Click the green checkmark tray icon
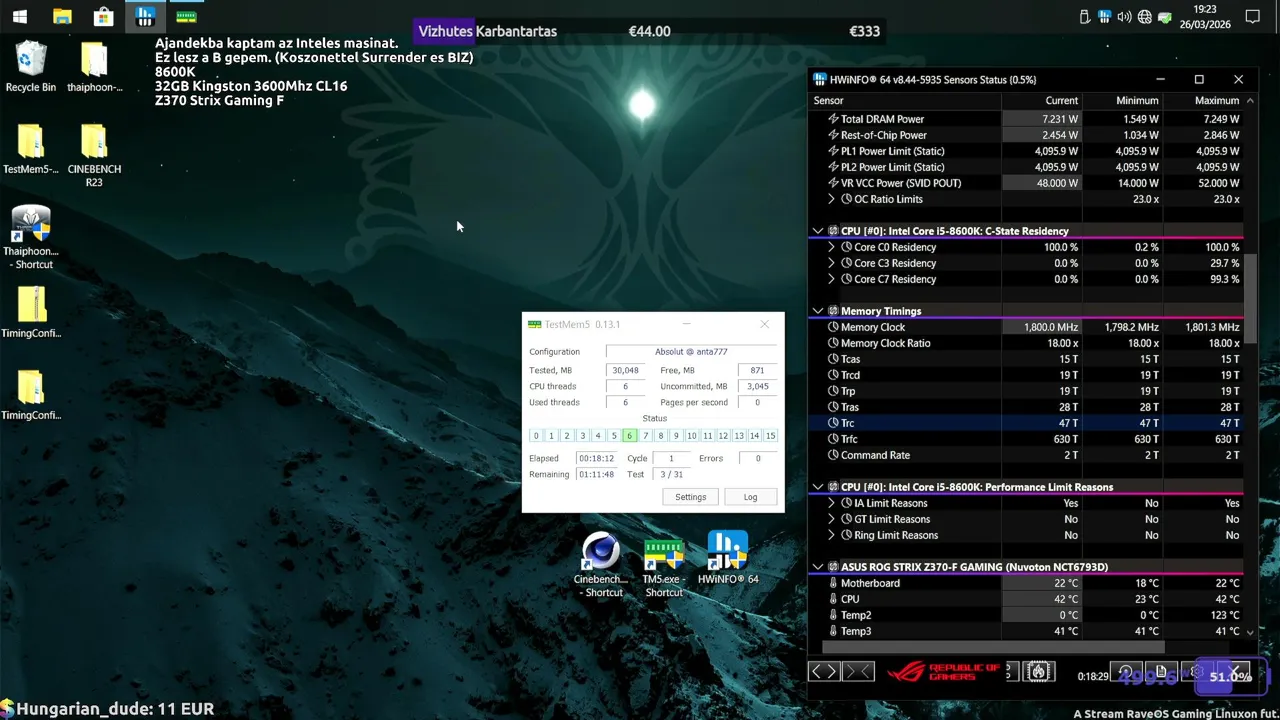Image resolution: width=1280 pixels, height=720 pixels. coord(1165,17)
